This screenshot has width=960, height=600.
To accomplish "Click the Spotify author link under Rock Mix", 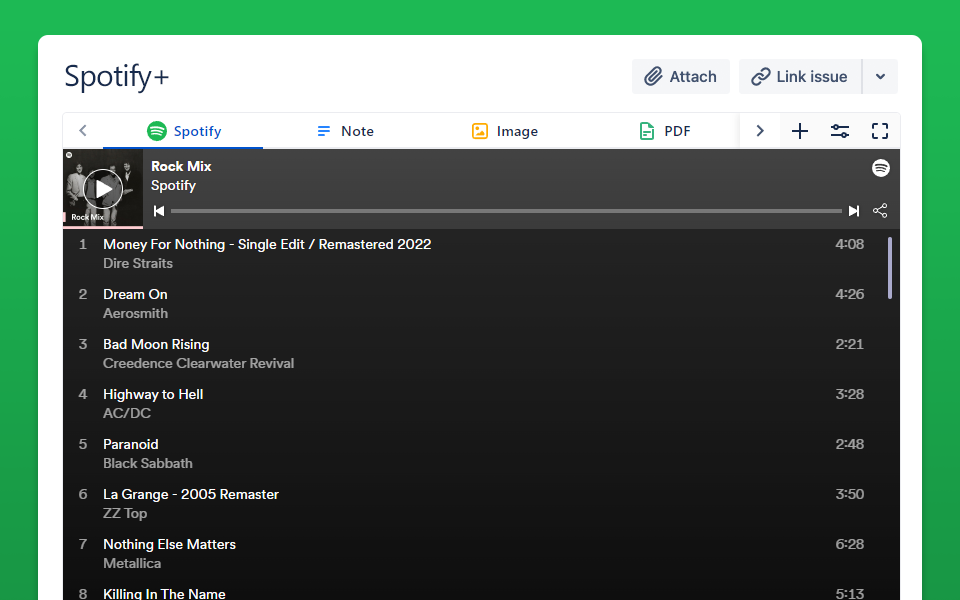I will click(173, 186).
